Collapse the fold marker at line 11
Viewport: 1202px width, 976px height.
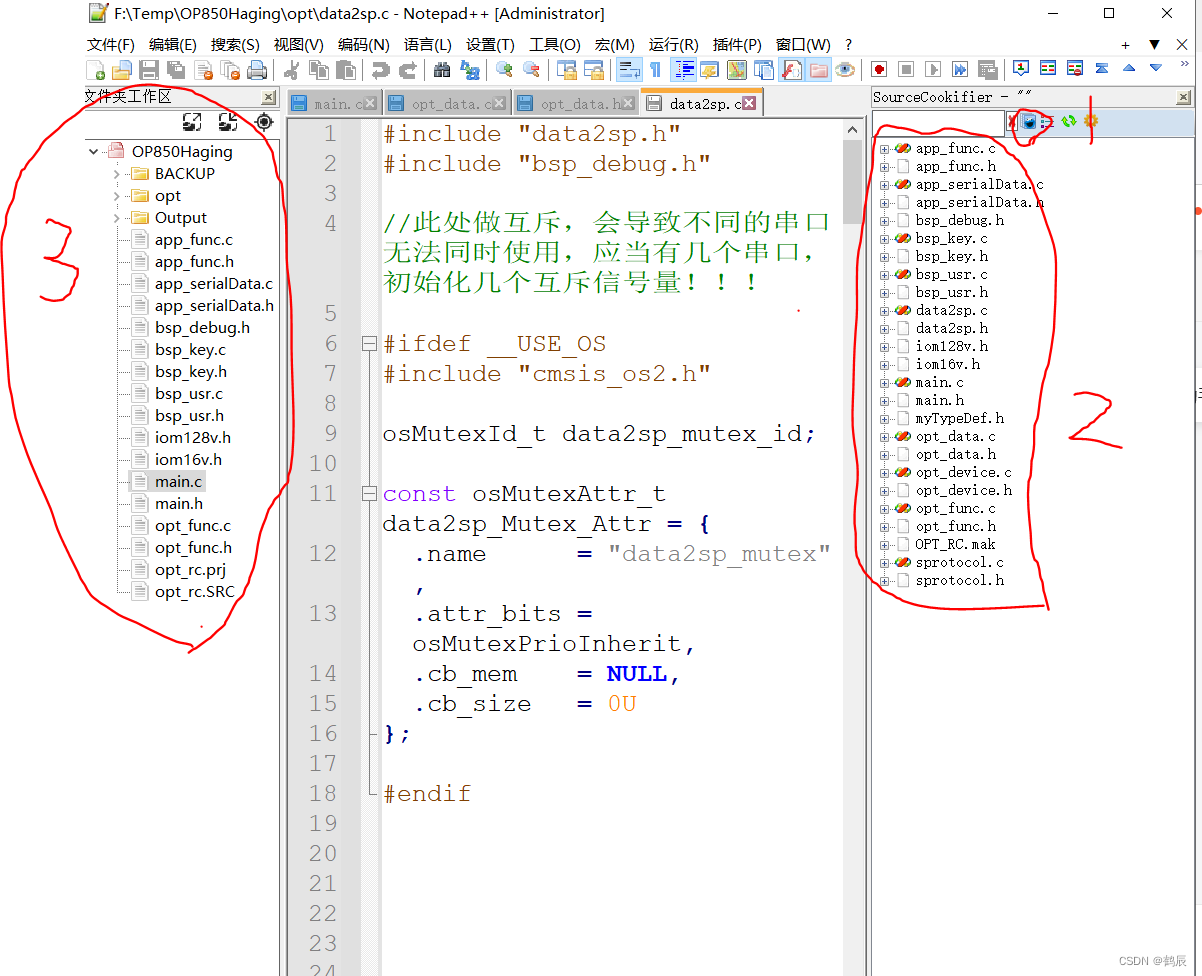tap(368, 493)
